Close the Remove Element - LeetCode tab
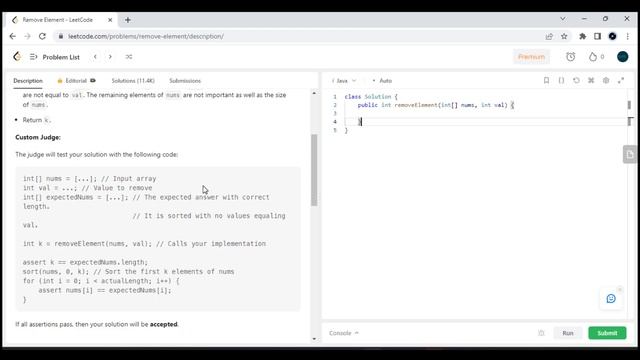Viewport: 640px width, 360px height. pyautogui.click(x=110, y=20)
